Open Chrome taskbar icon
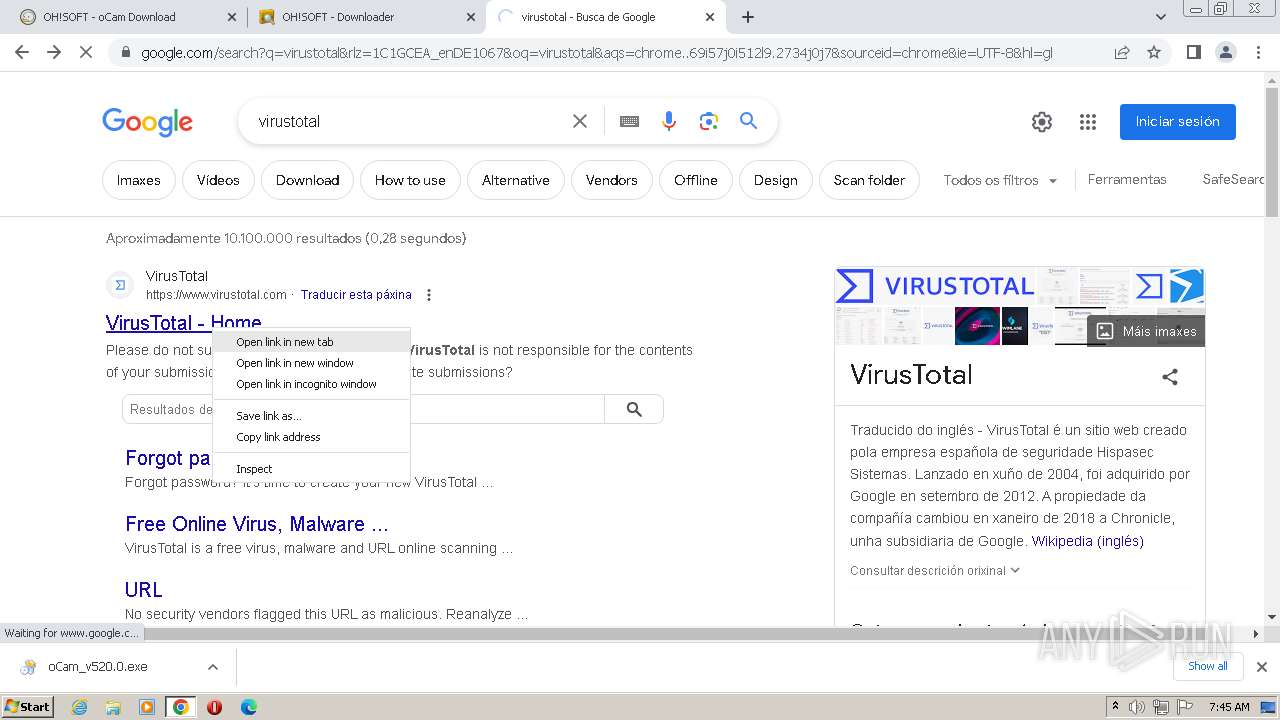 coord(180,707)
